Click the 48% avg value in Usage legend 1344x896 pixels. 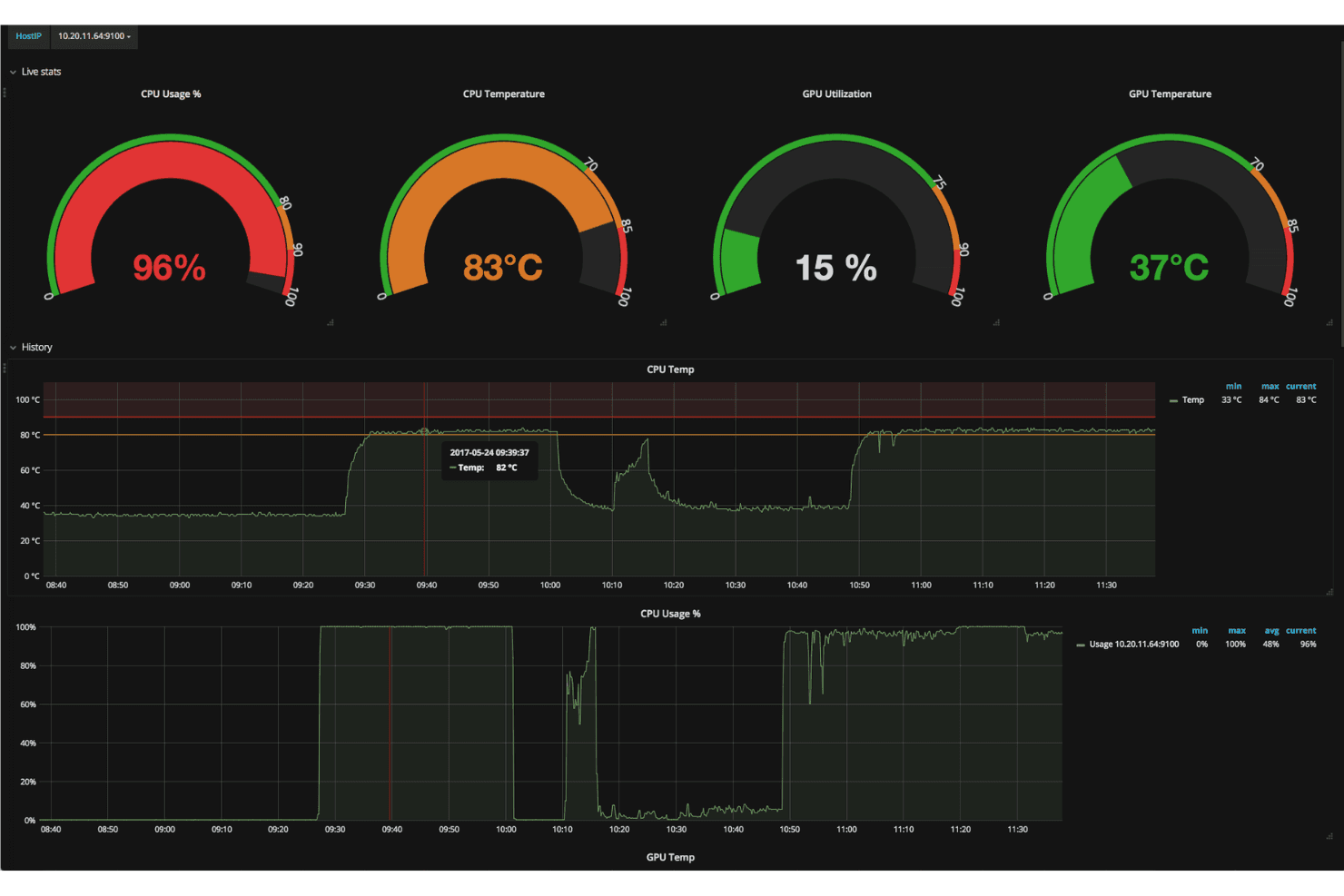1271,645
